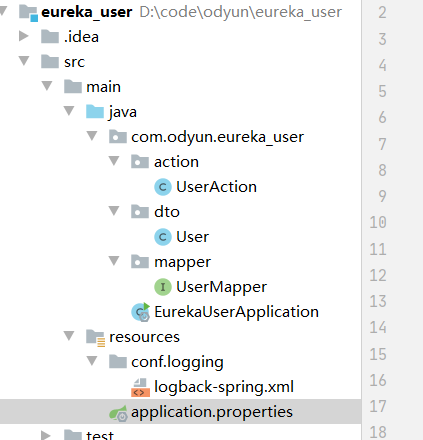Select the conf.logging folder label

tap(177, 363)
